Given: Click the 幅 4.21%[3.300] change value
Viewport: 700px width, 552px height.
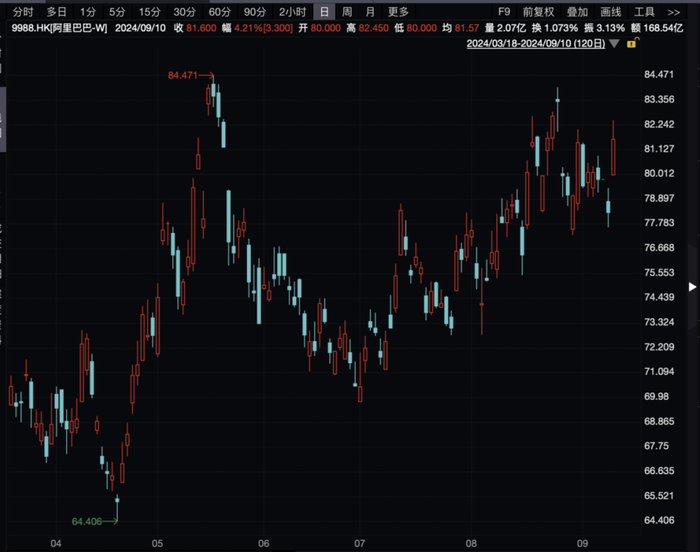Looking at the screenshot, I should [x=257, y=28].
